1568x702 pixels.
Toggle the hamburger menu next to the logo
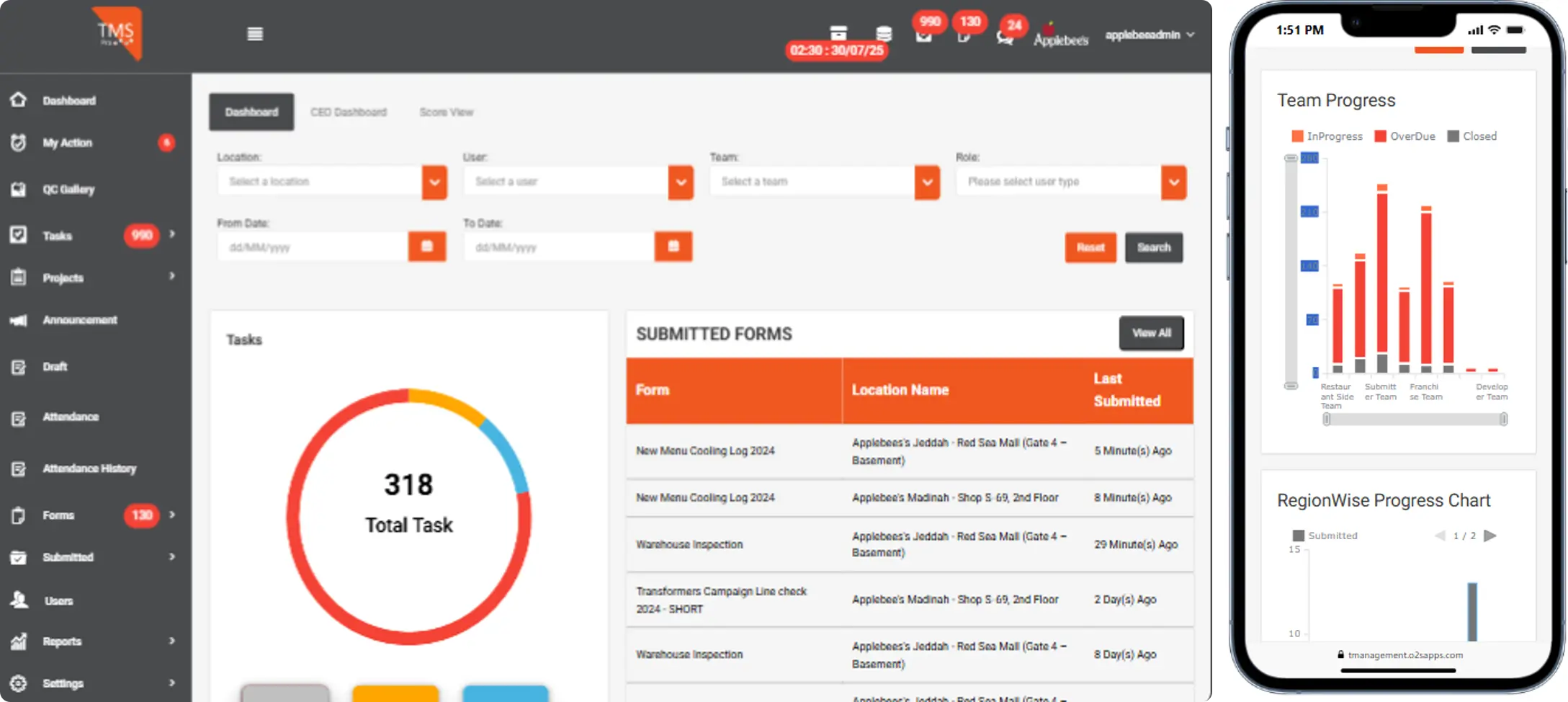(255, 33)
